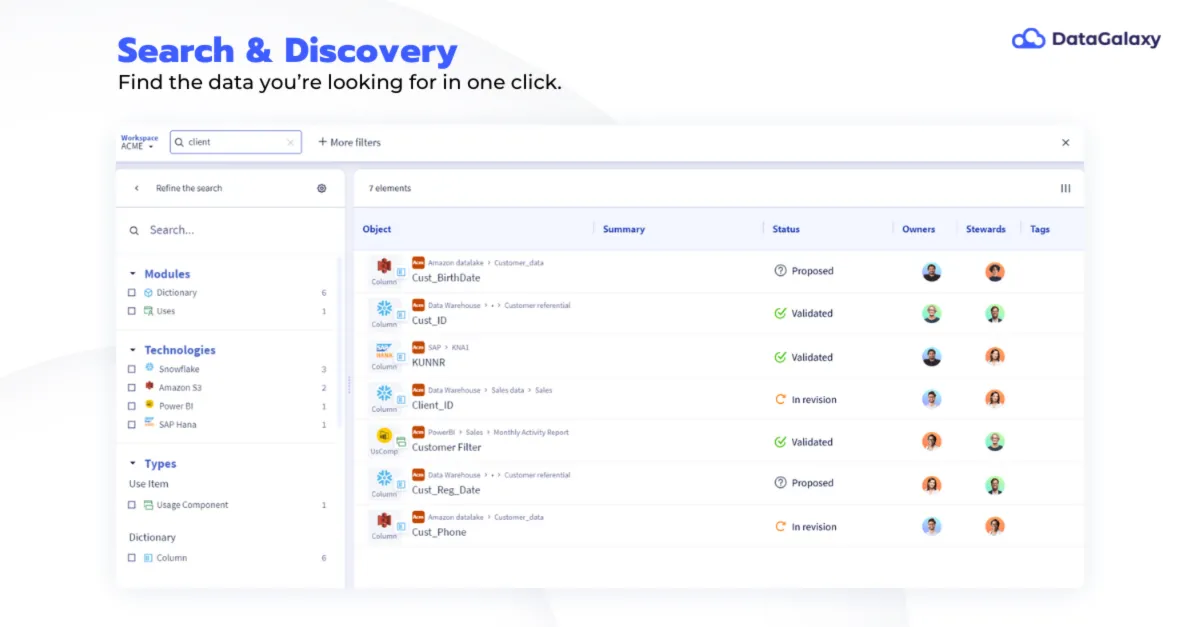Open the Customer Filter object
The height and width of the screenshot is (627, 1200).
[x=446, y=448]
